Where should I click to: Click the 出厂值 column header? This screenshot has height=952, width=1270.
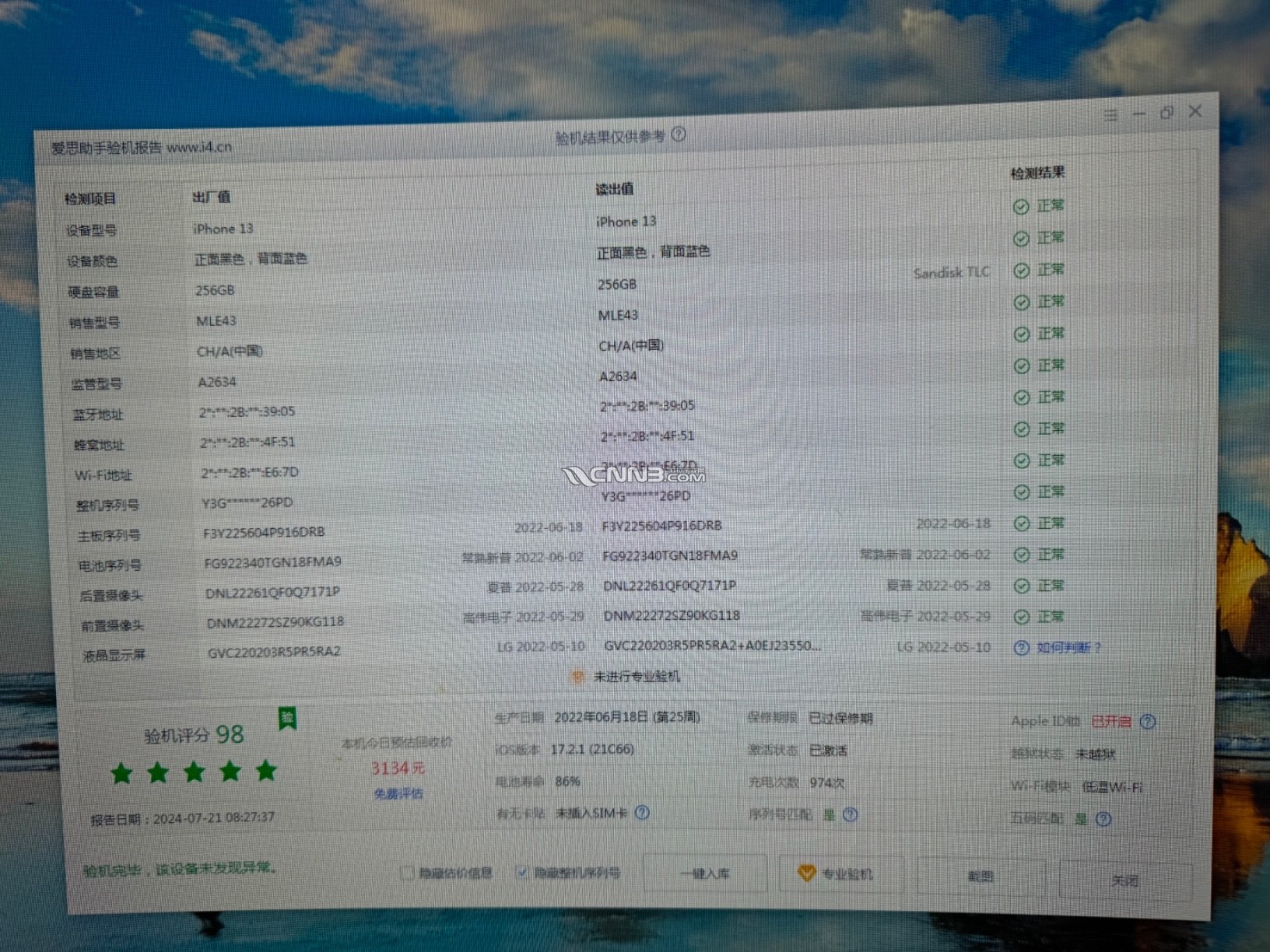point(212,197)
